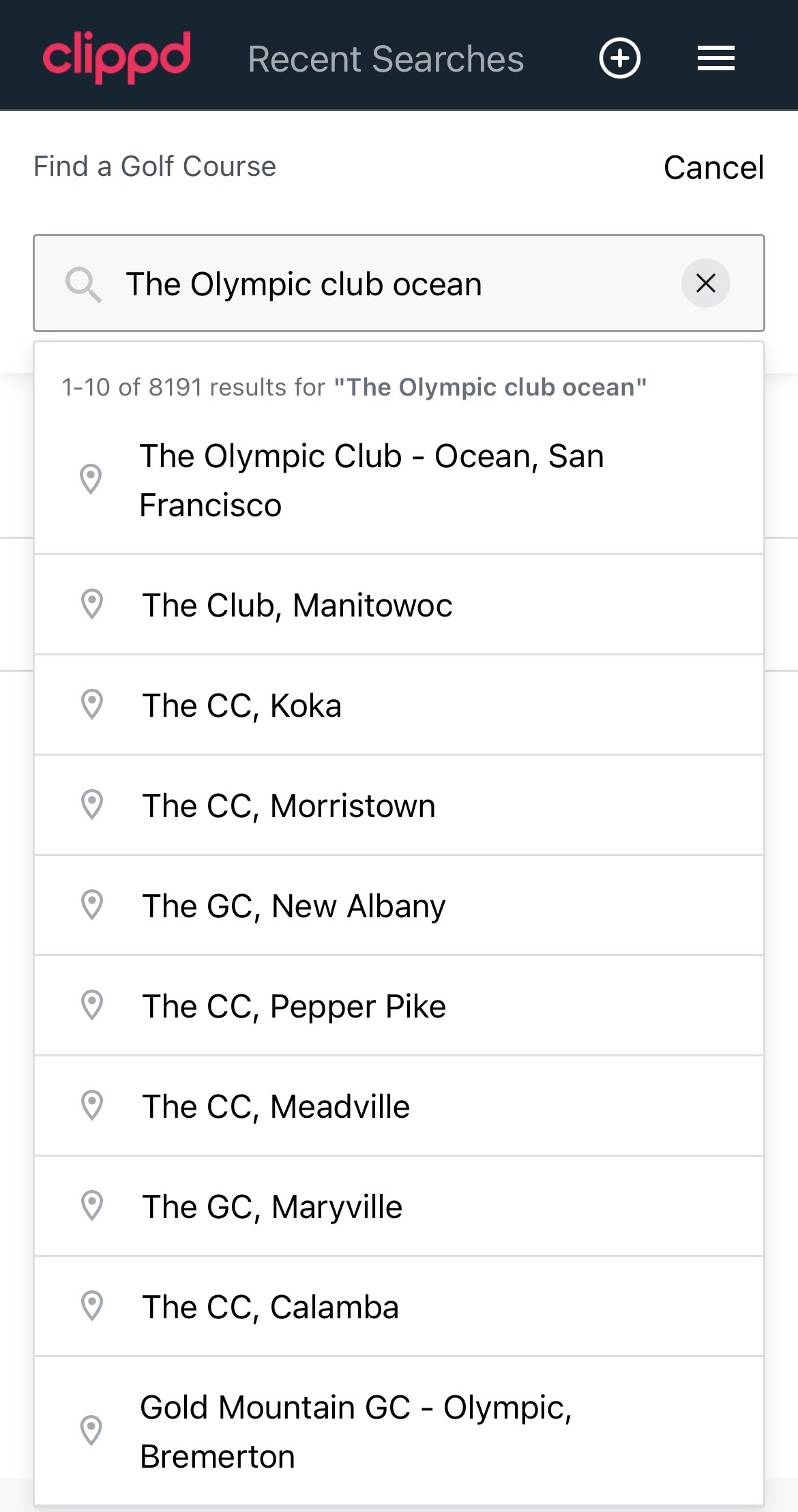Pick The GC, Maryville result
This screenshot has height=1512, width=798.
[x=272, y=1207]
